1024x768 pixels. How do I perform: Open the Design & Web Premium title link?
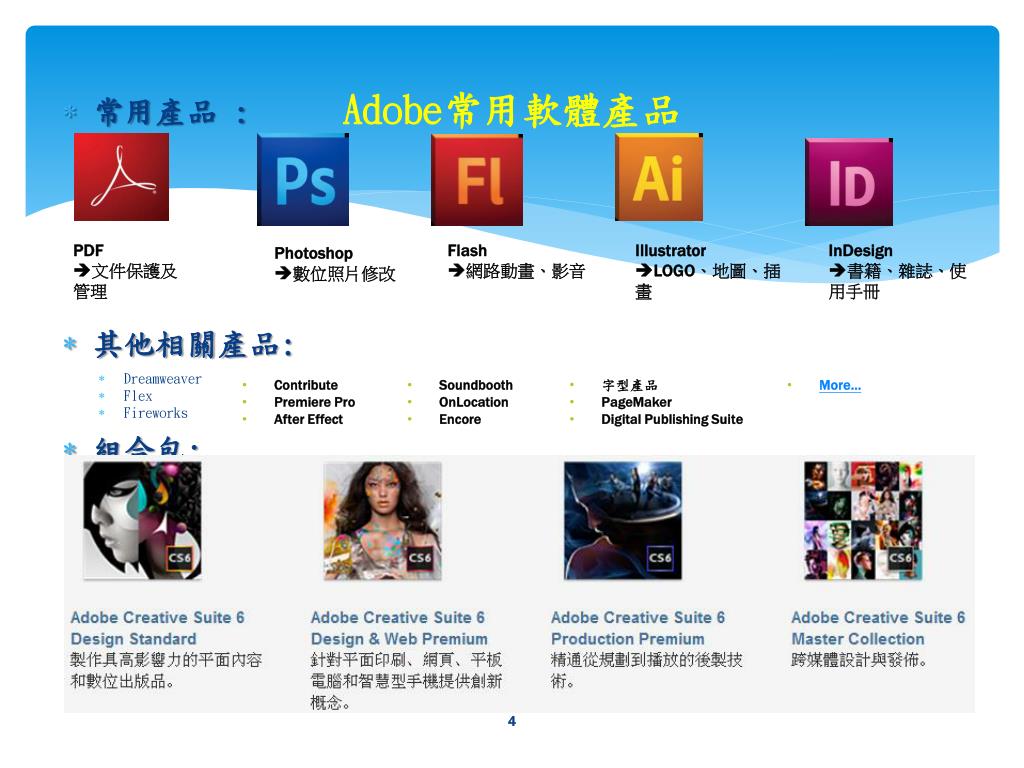click(x=399, y=628)
